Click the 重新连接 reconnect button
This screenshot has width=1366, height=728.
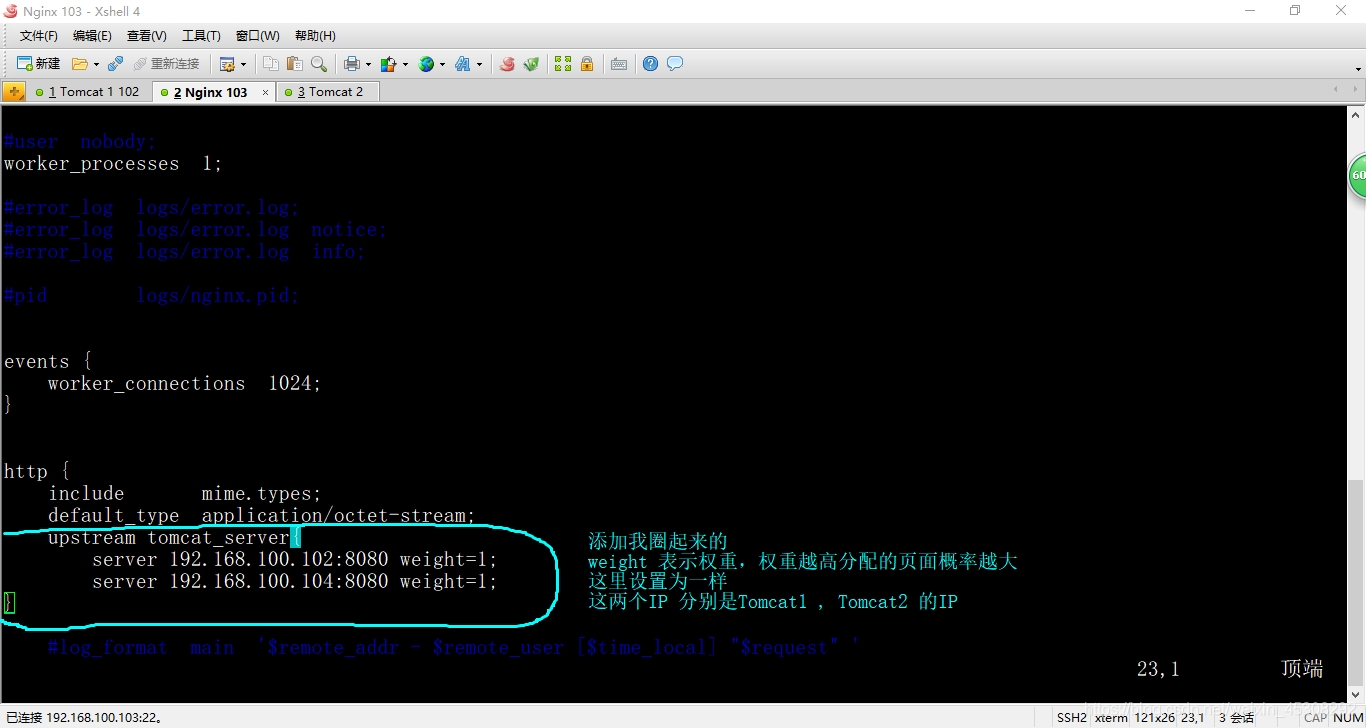coord(166,63)
